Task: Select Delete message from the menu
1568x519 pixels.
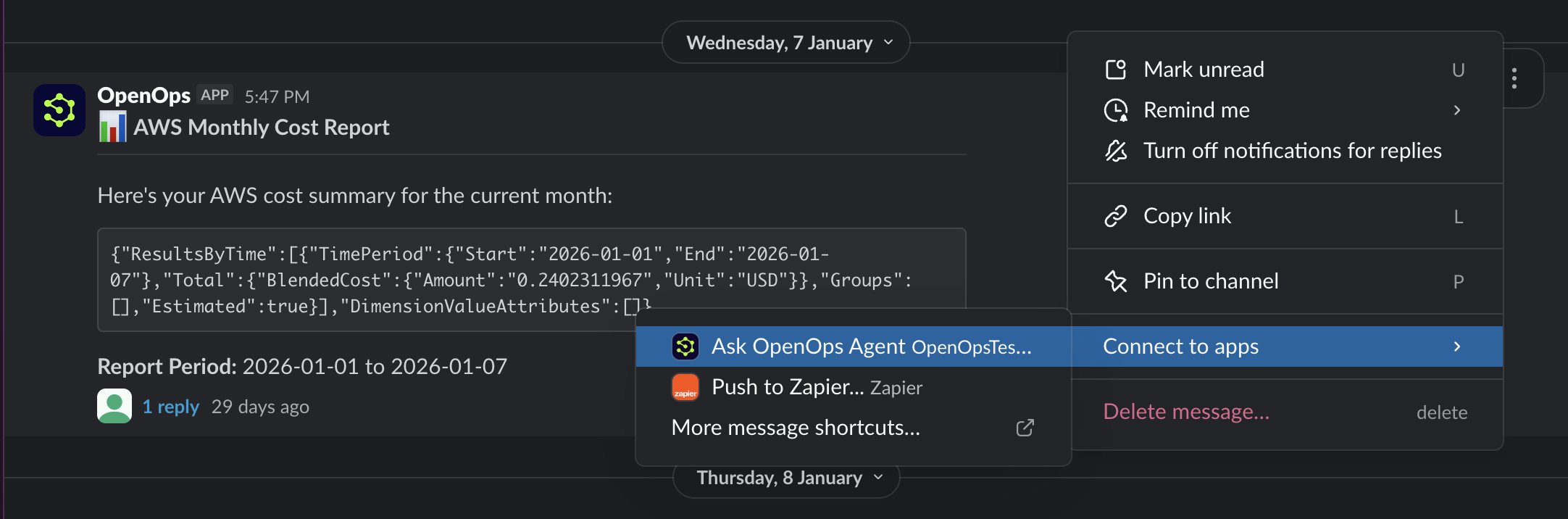Action: (1185, 411)
